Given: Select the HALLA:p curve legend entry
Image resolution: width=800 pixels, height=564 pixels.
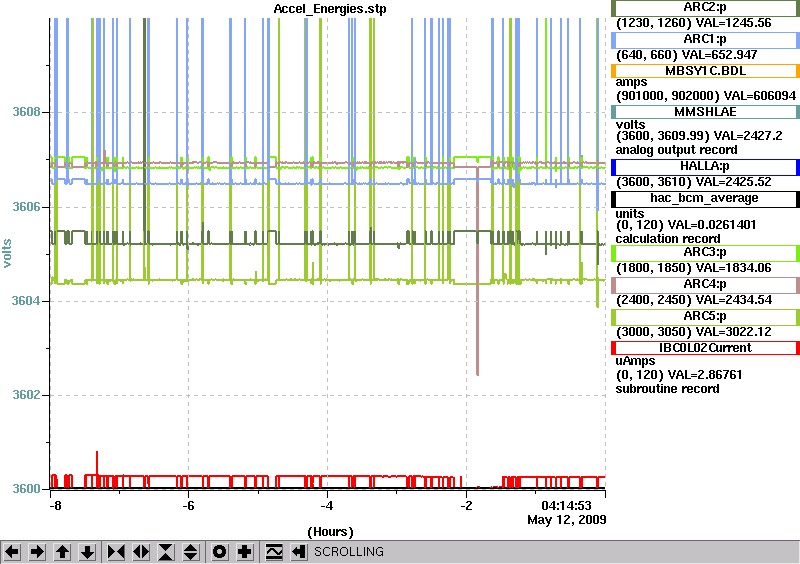Looking at the screenshot, I should (705, 166).
